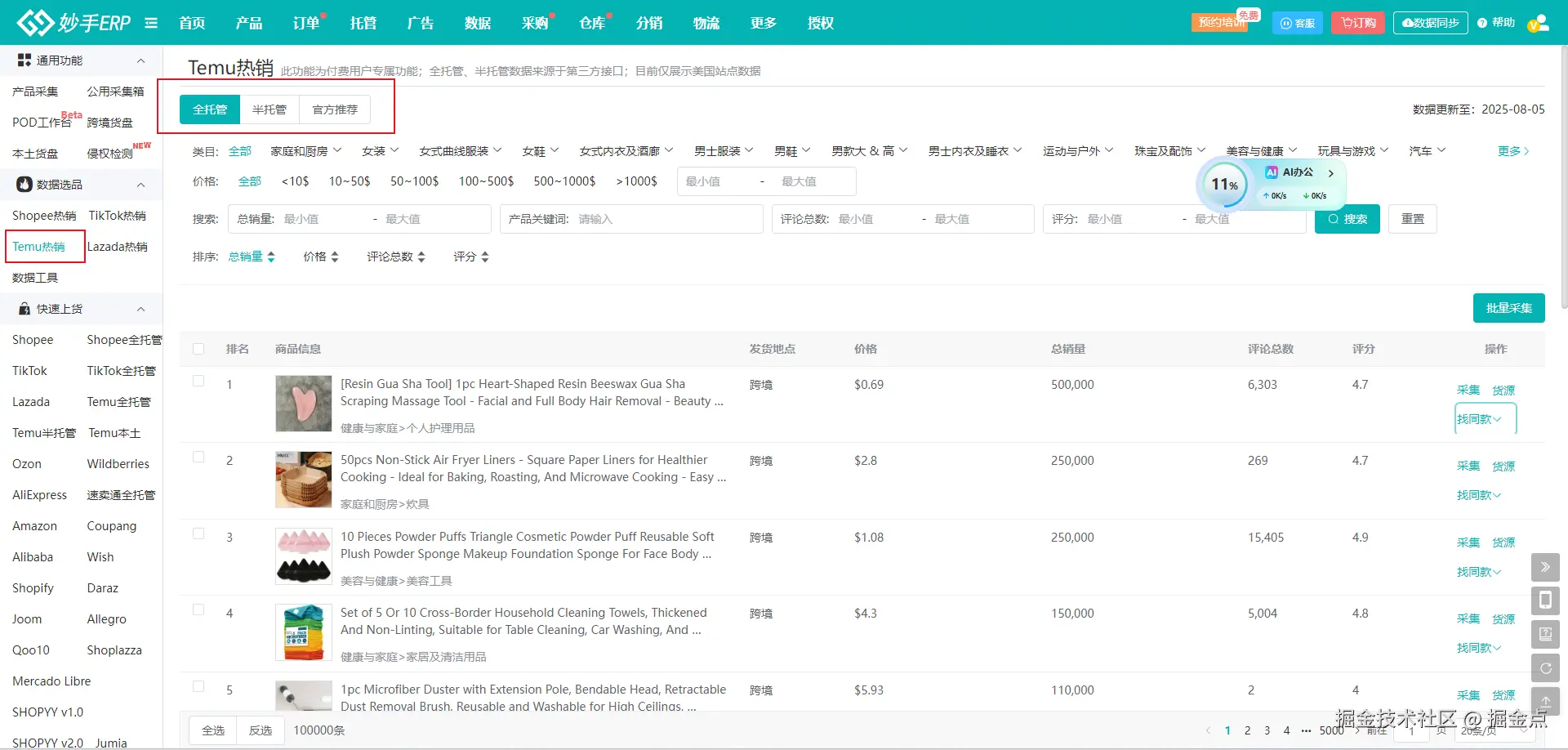Click the 反选 button in the footer
This screenshot has width=1568, height=750.
coord(261,730)
